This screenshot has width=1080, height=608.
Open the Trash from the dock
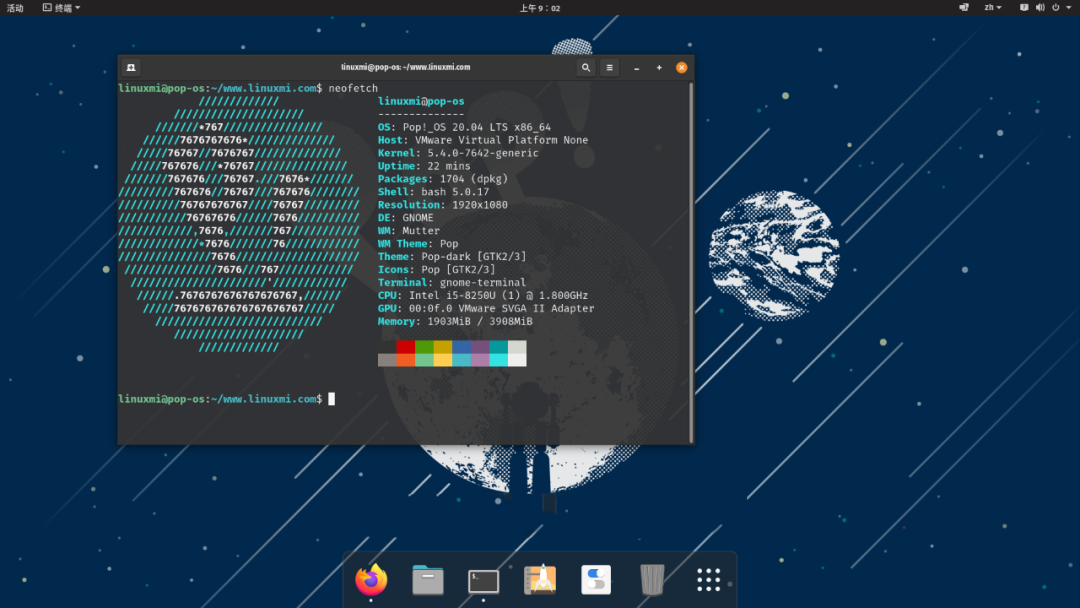coord(651,580)
